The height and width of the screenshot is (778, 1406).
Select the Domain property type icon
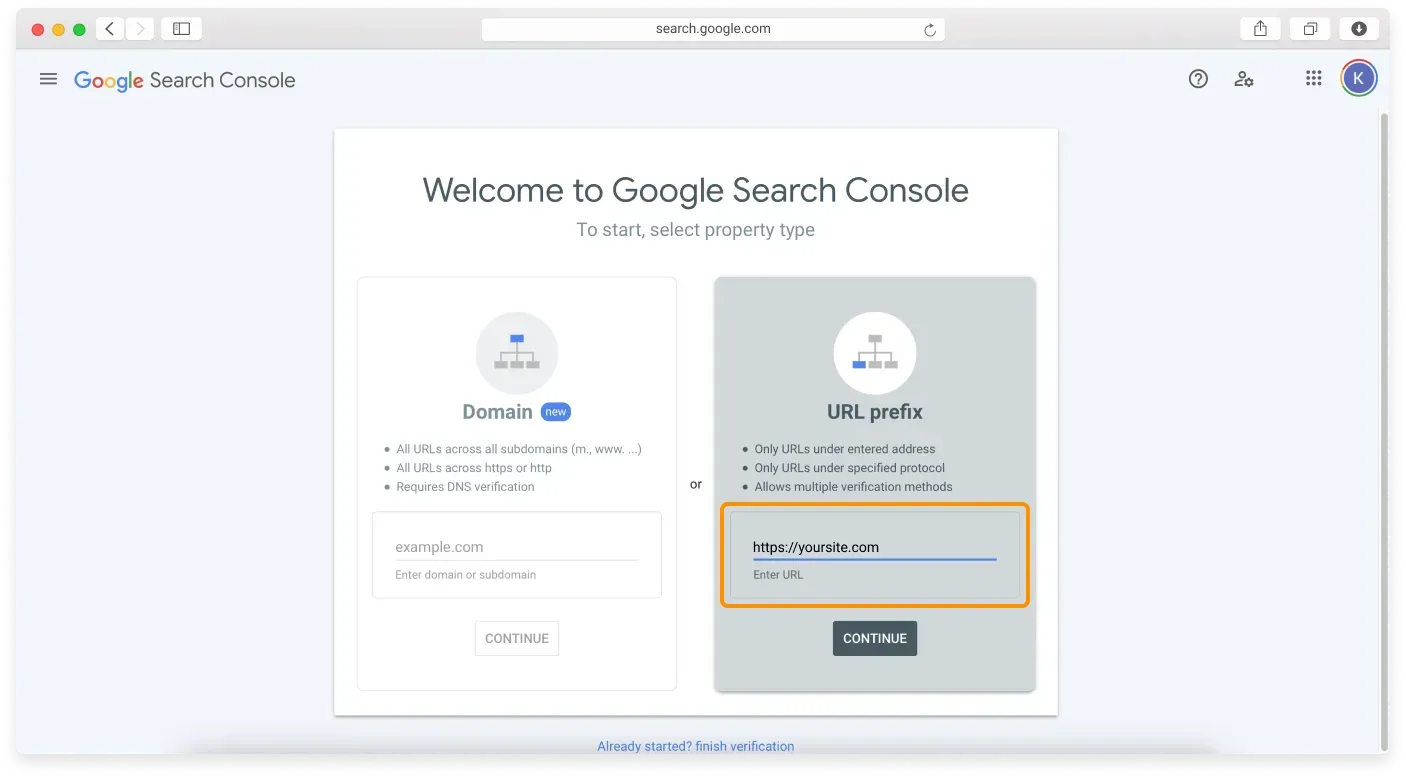tap(517, 353)
